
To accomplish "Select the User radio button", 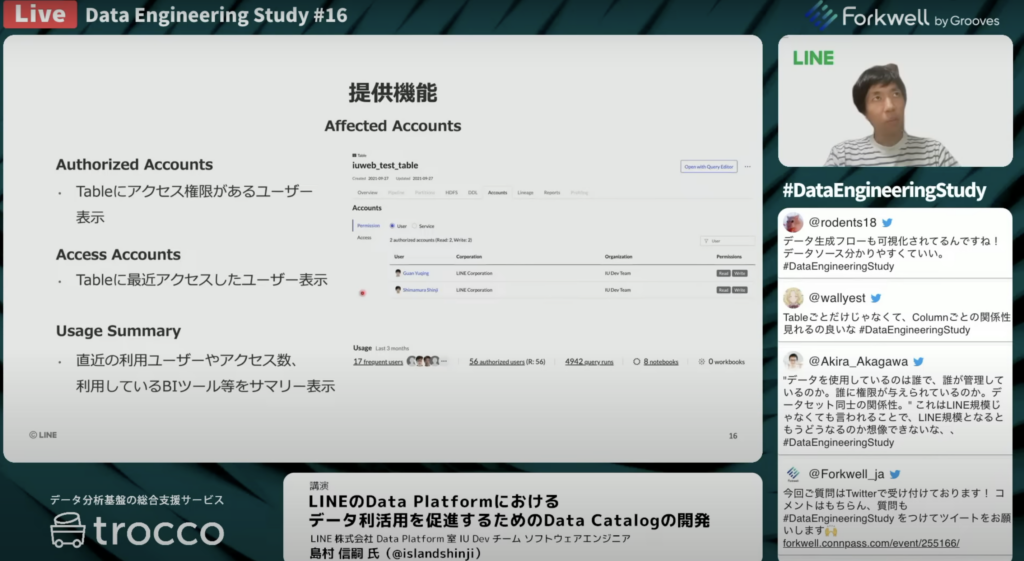I will point(392,226).
